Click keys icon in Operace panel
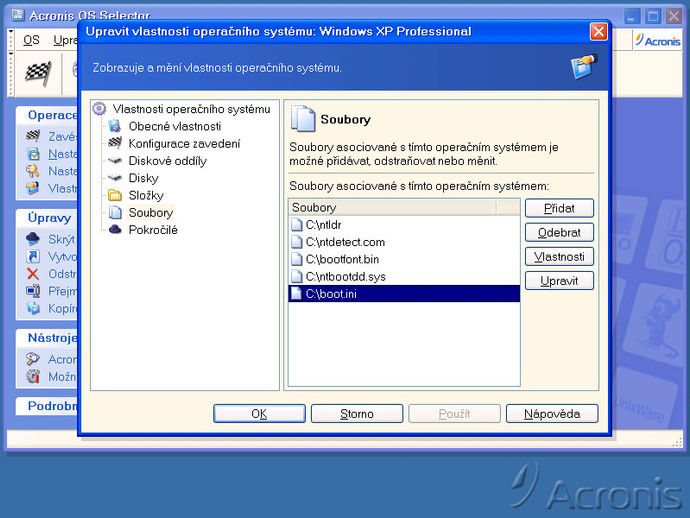 pos(33,171)
